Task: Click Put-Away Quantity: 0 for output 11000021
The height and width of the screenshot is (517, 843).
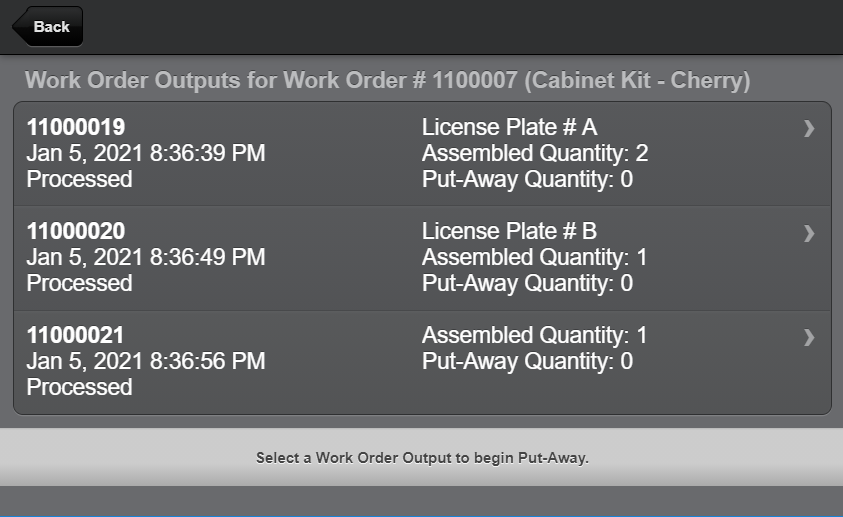Action: [527, 361]
